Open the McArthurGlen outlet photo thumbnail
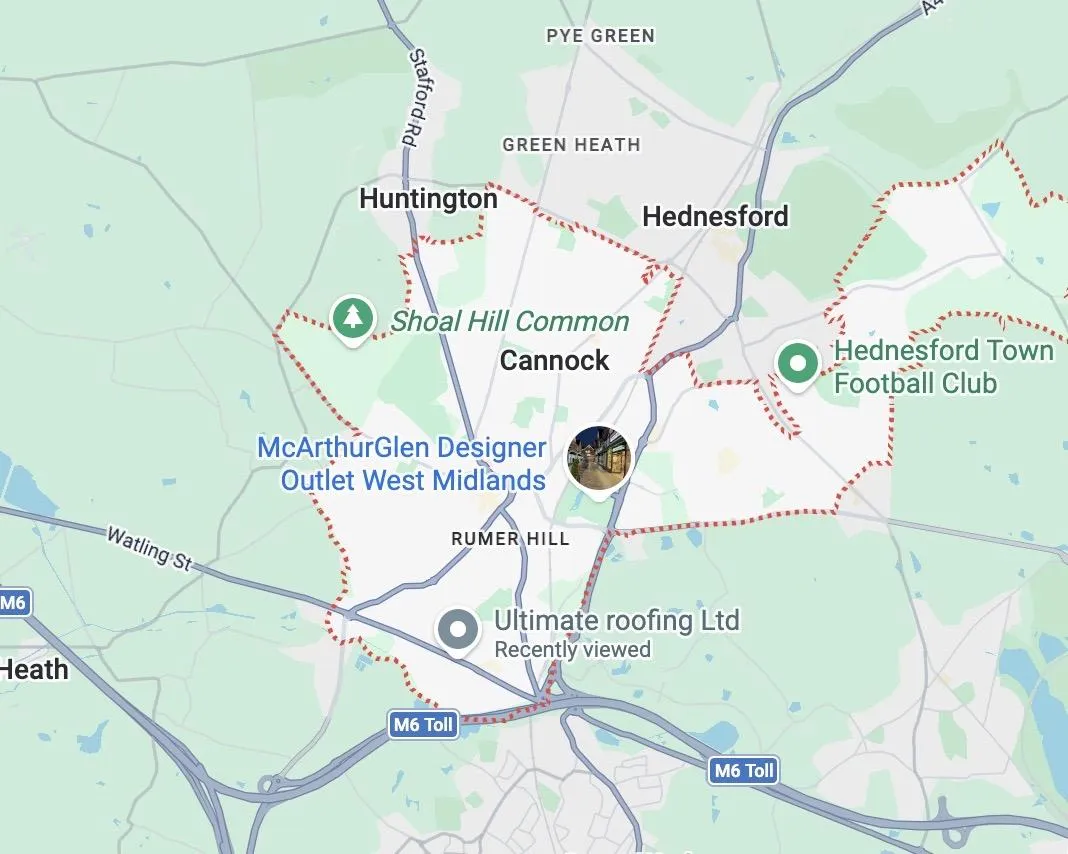Image resolution: width=1068 pixels, height=854 pixels. 599,460
